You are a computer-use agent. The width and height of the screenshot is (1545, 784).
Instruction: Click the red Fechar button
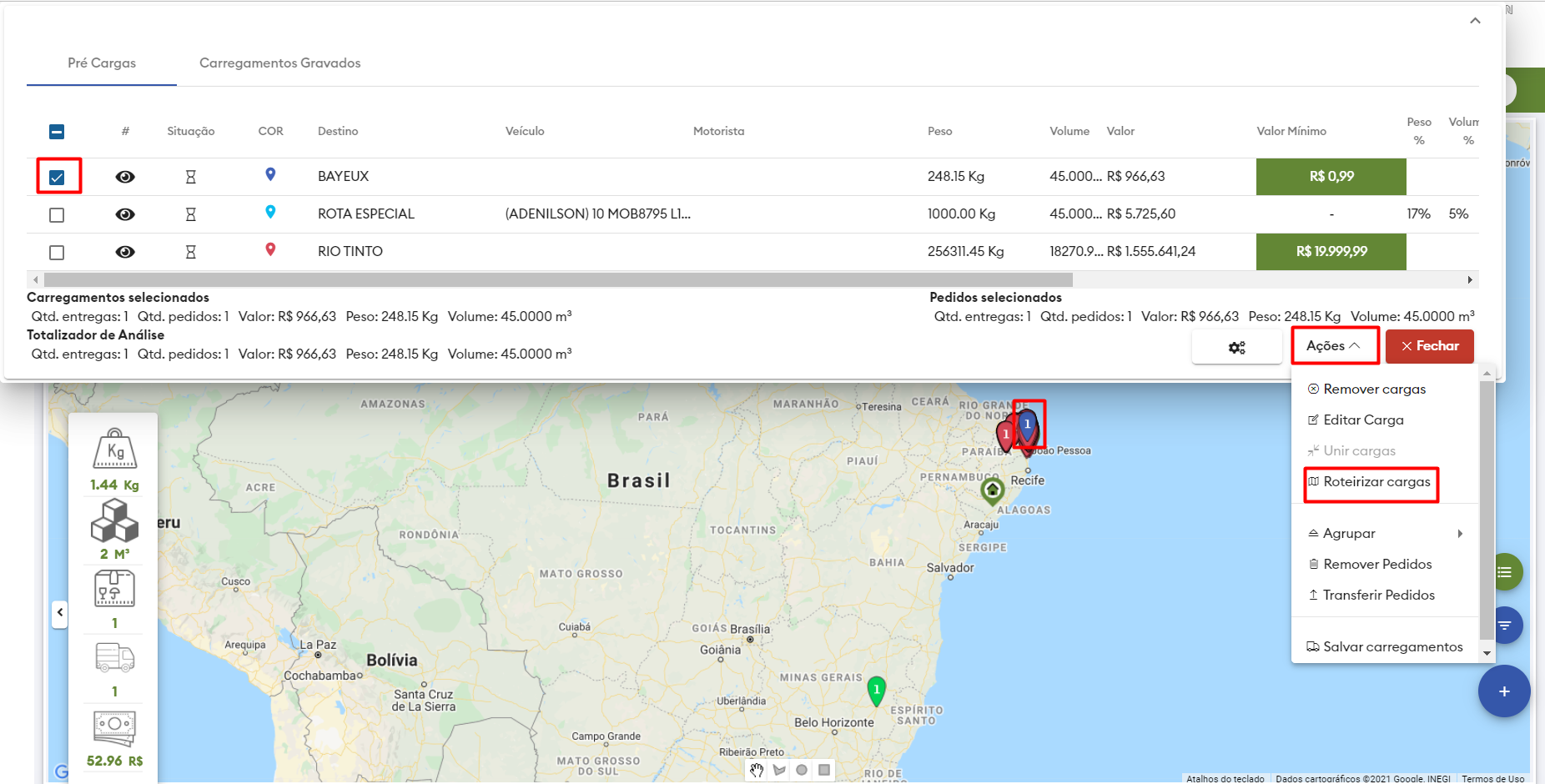[1430, 346]
